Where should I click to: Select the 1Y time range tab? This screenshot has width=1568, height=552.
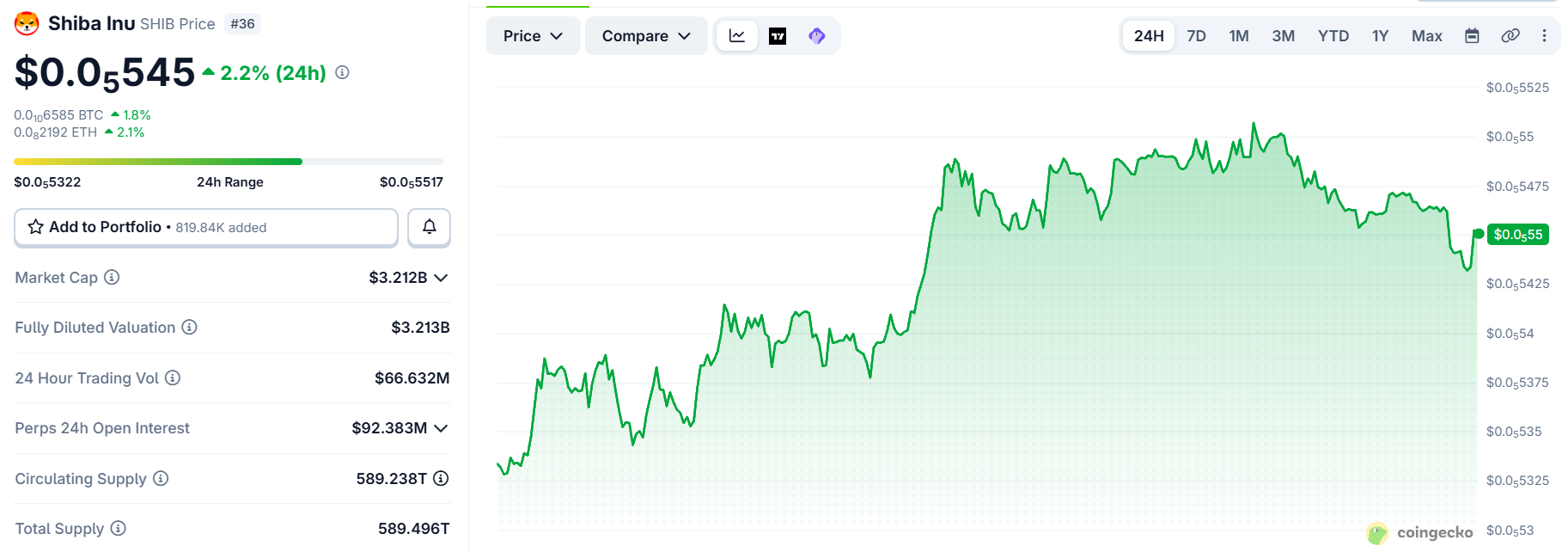(1380, 36)
